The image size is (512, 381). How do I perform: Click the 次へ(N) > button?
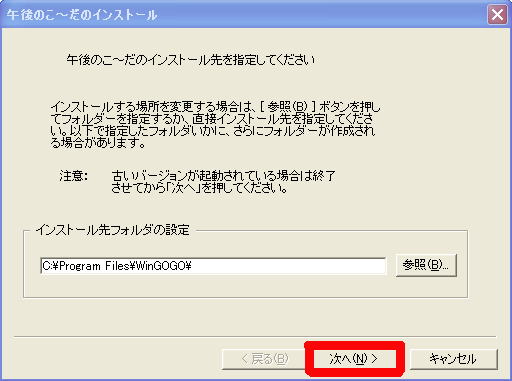click(x=355, y=359)
